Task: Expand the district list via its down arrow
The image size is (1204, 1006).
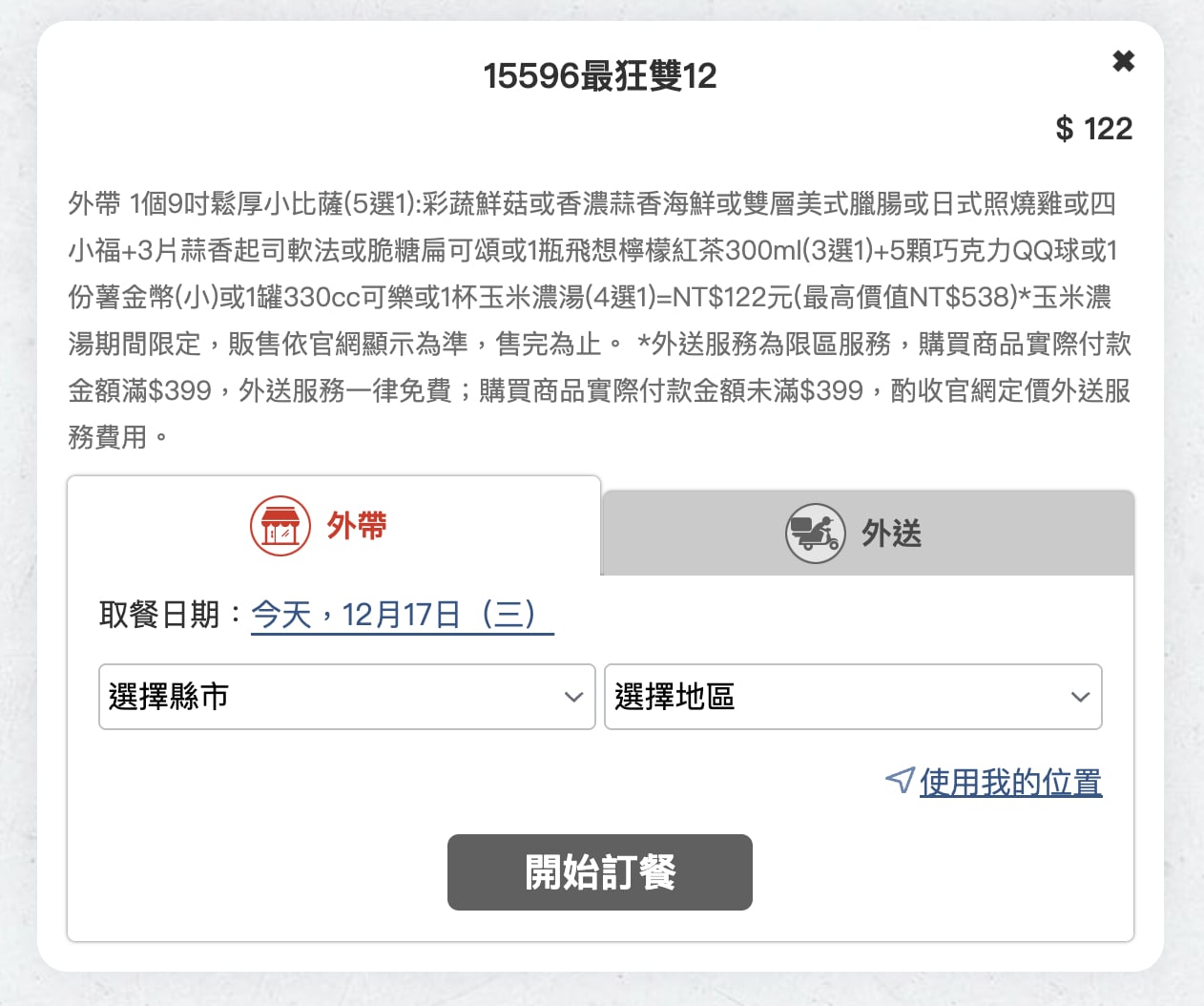Action: [1079, 697]
